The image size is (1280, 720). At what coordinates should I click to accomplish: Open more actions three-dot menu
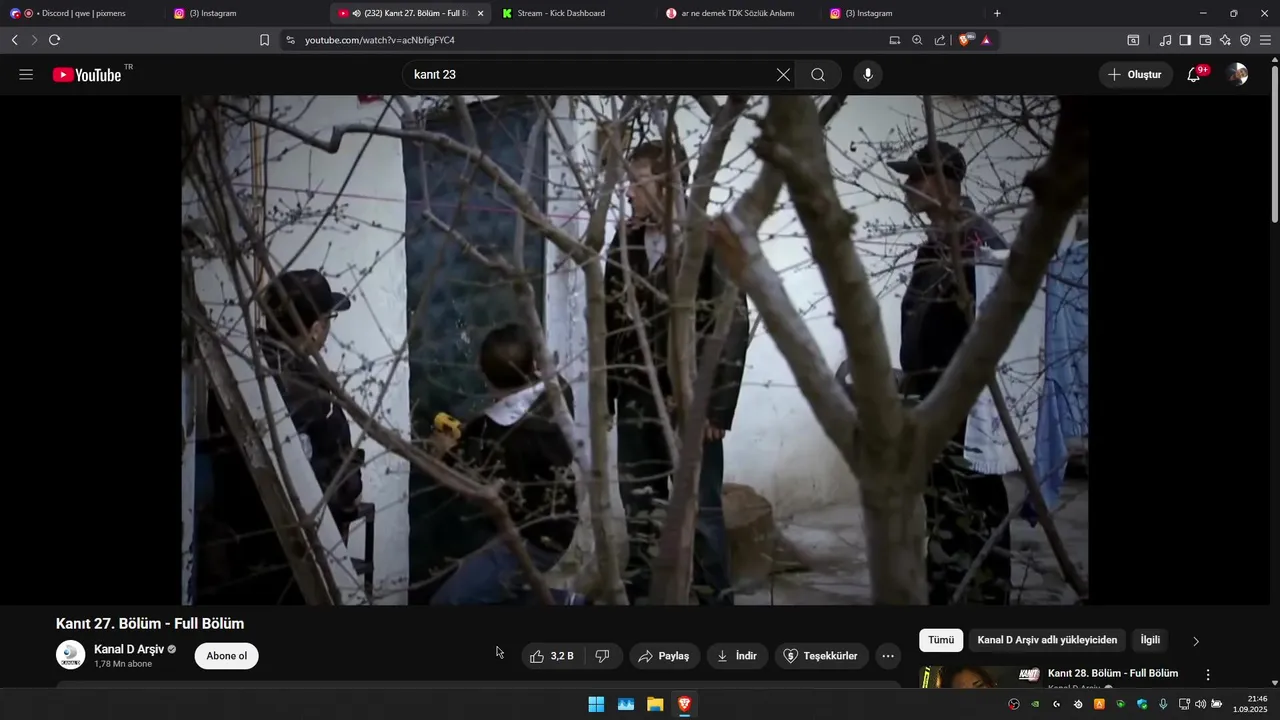888,656
